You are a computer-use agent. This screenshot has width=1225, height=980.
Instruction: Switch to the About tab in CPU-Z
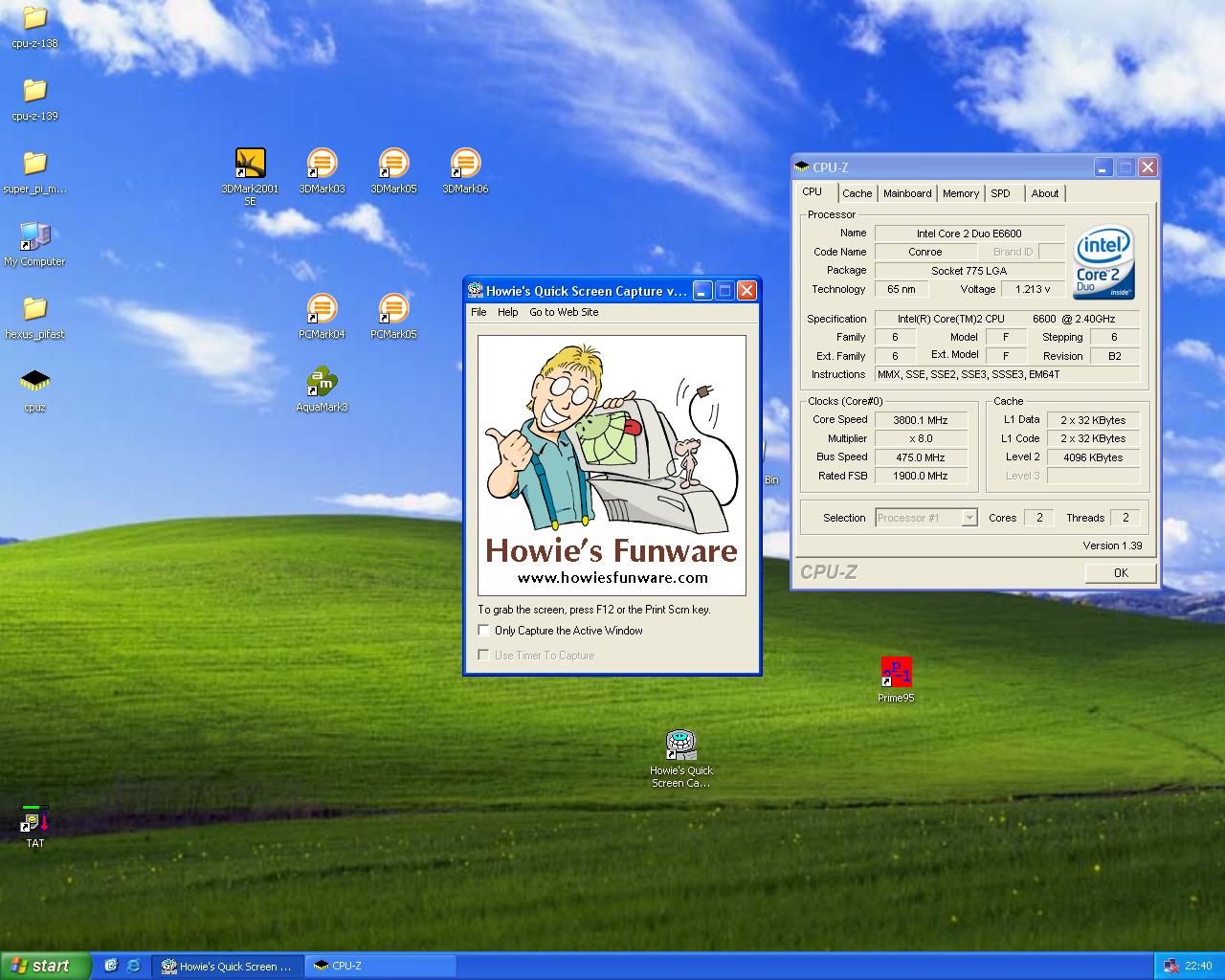(1045, 193)
